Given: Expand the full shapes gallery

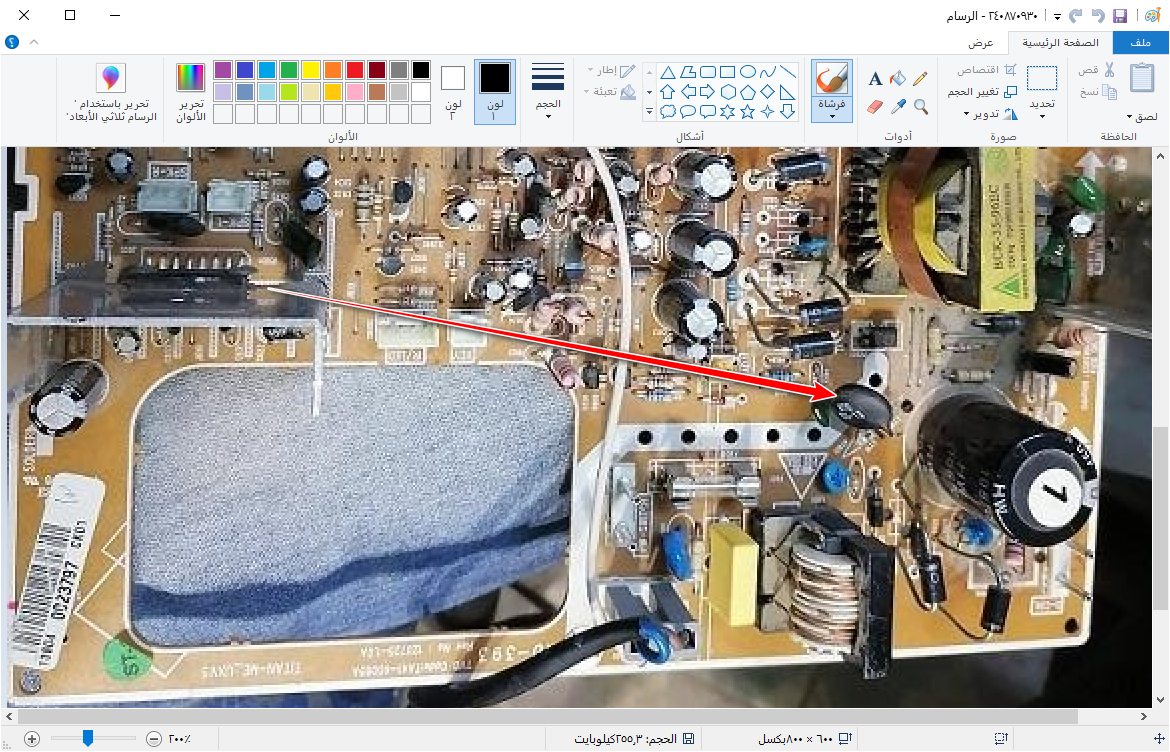Looking at the screenshot, I should click(649, 112).
